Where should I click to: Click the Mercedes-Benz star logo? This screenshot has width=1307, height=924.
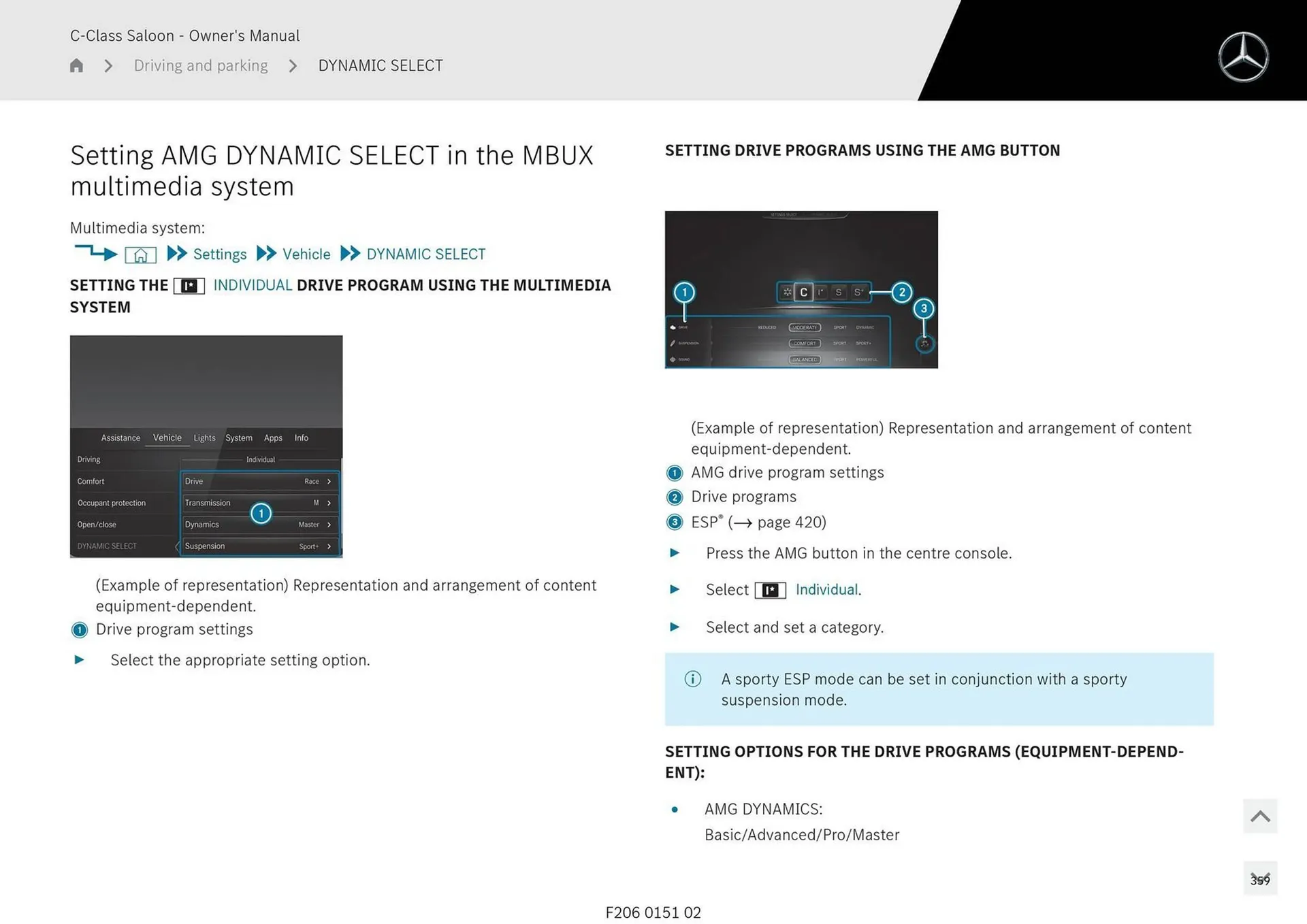1244,56
